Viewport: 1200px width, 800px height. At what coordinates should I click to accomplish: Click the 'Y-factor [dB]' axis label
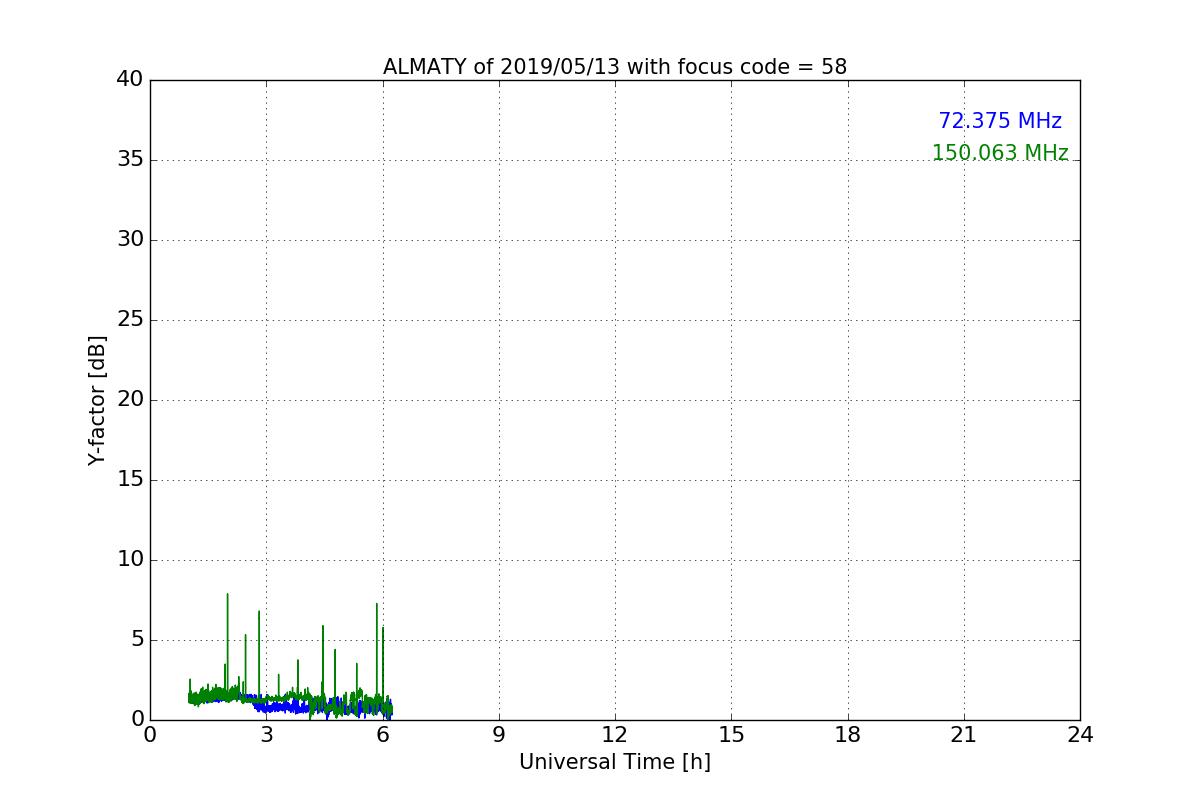click(x=97, y=400)
